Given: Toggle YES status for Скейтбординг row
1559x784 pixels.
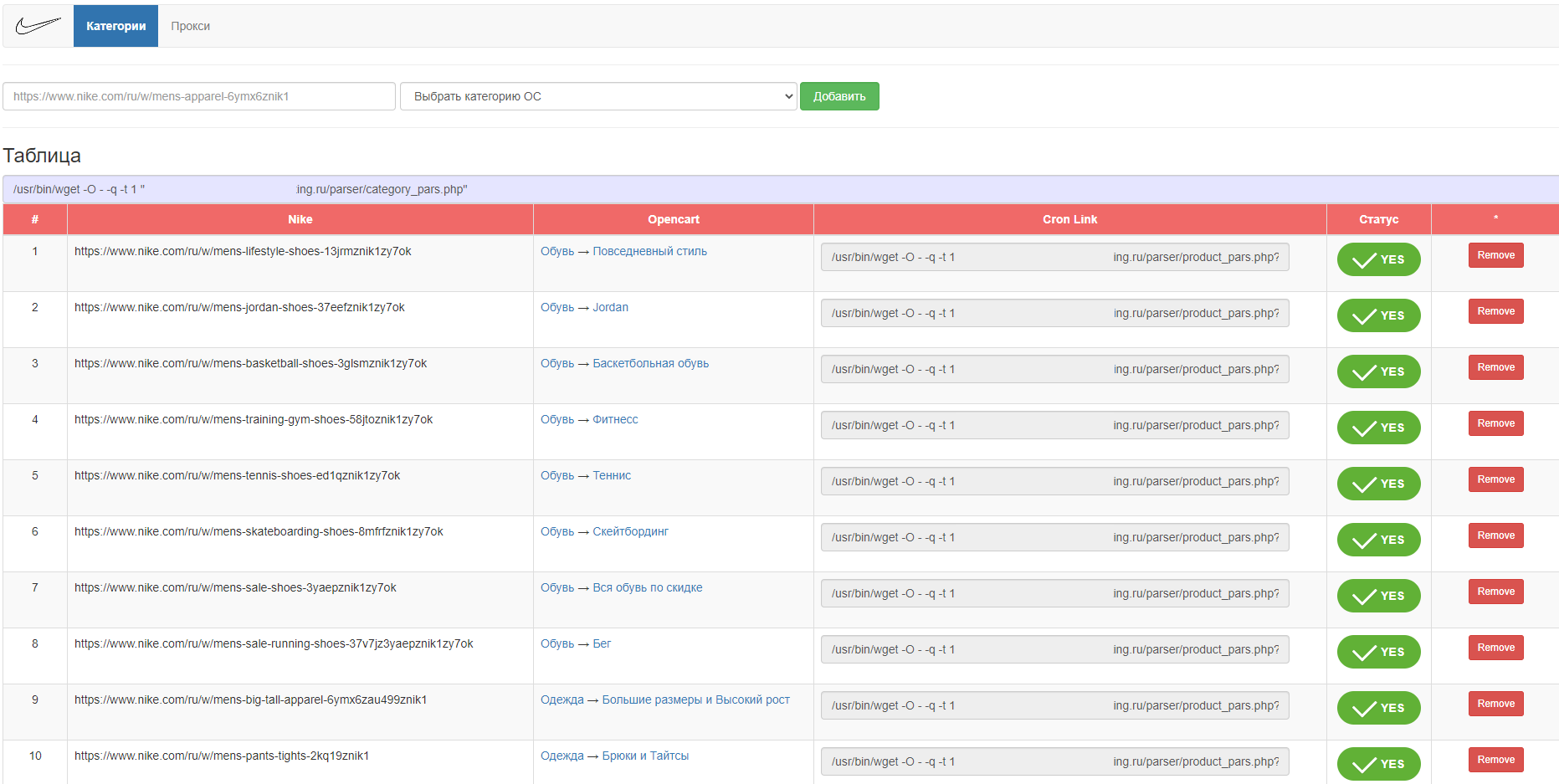Looking at the screenshot, I should [x=1378, y=540].
